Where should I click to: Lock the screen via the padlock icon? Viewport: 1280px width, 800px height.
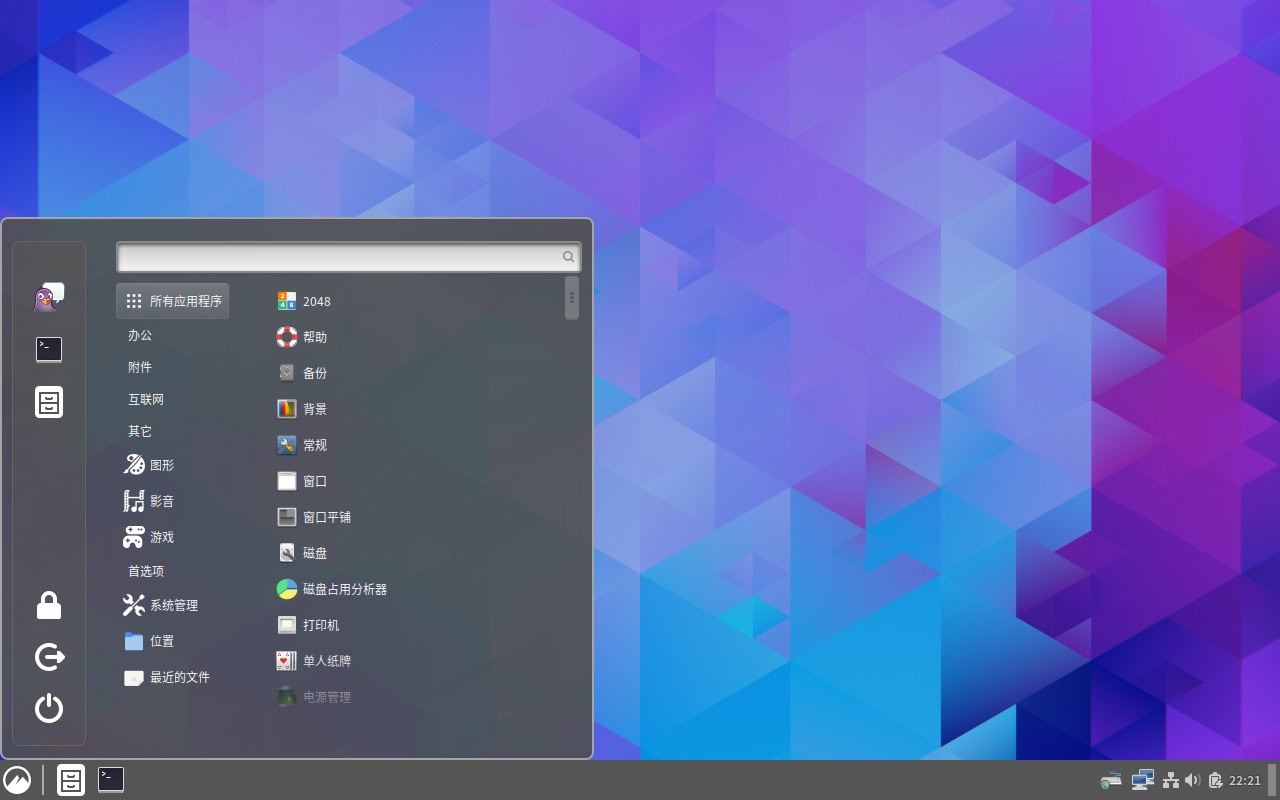point(49,605)
